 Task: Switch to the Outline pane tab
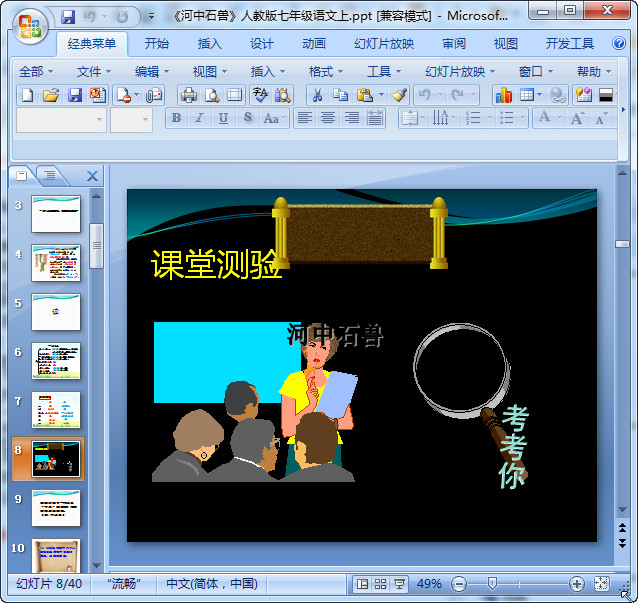pos(50,175)
